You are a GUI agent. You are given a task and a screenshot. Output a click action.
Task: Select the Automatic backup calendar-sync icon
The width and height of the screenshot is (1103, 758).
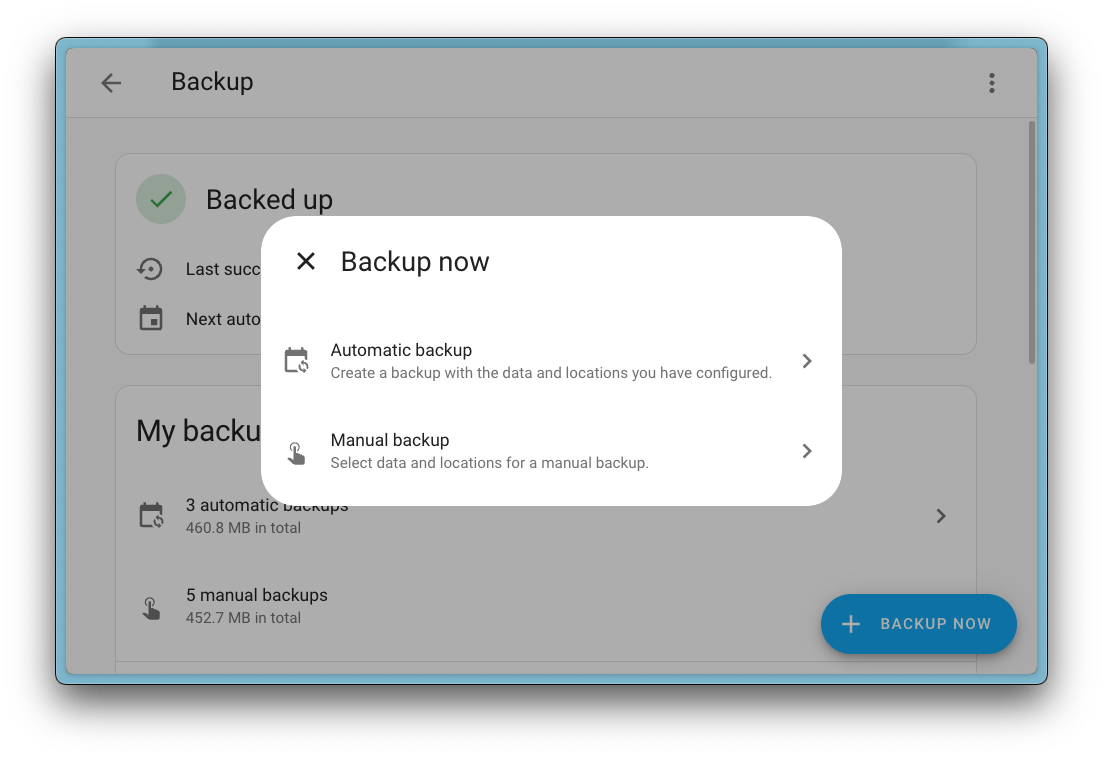tap(296, 359)
